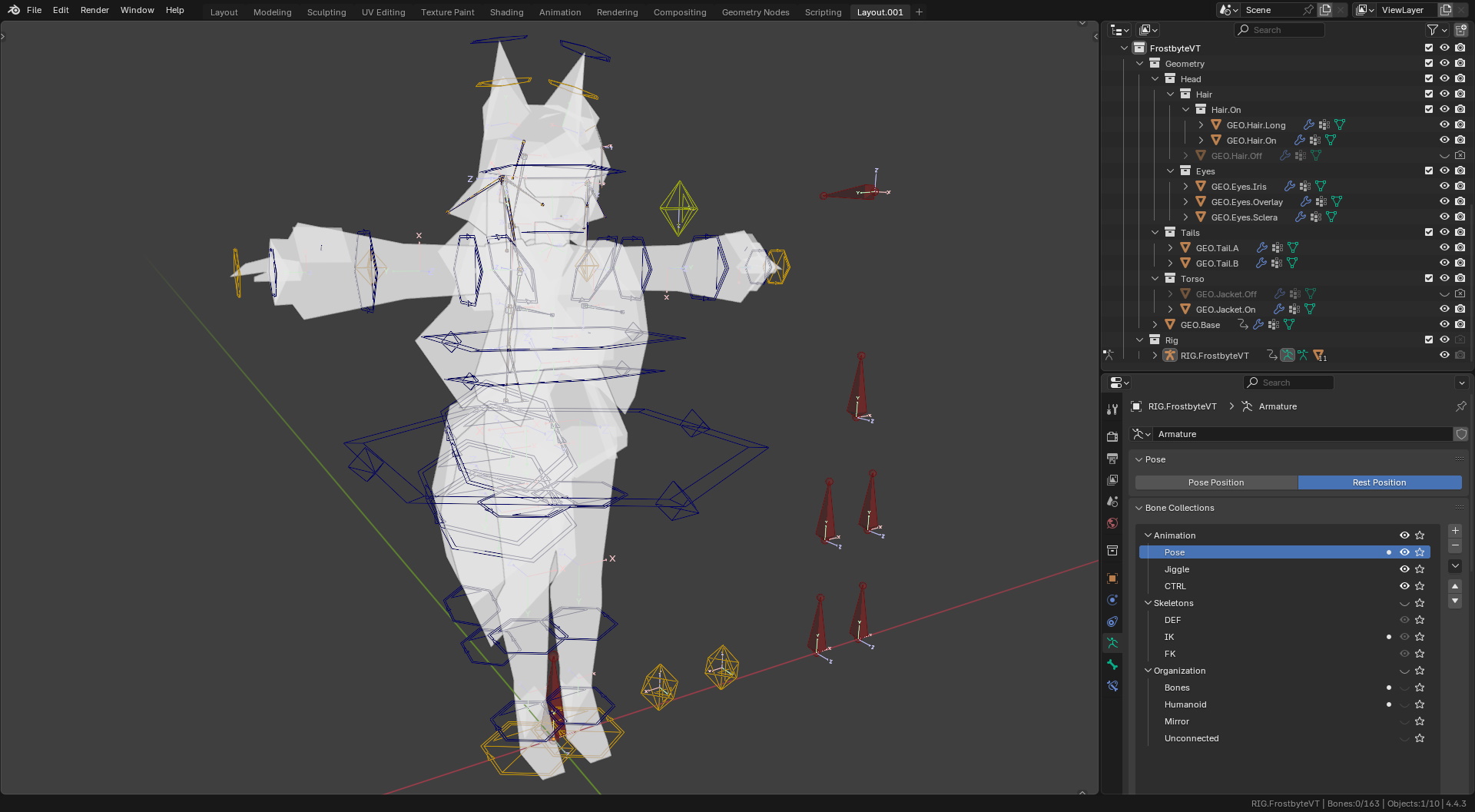Switch the armature to Pose Position
Image resolution: width=1475 pixels, height=812 pixels.
1215,482
